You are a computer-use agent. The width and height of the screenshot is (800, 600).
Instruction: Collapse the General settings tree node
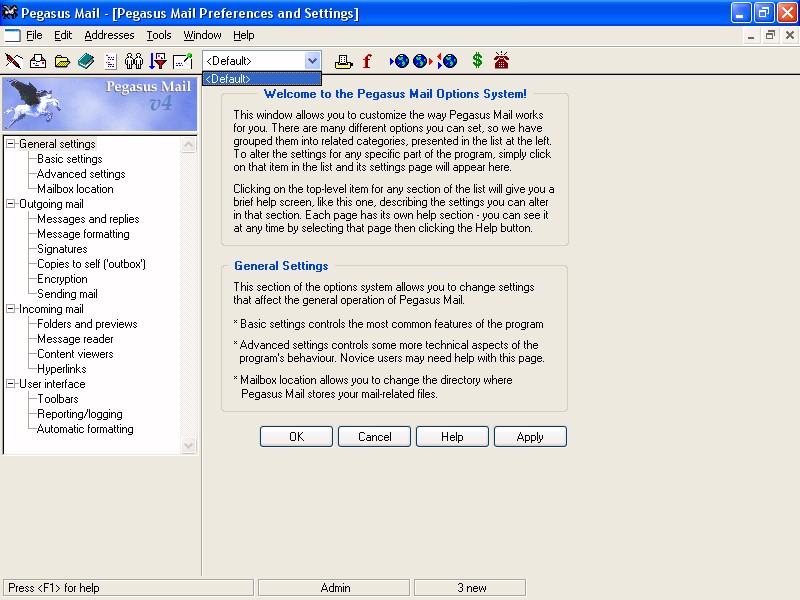point(10,144)
